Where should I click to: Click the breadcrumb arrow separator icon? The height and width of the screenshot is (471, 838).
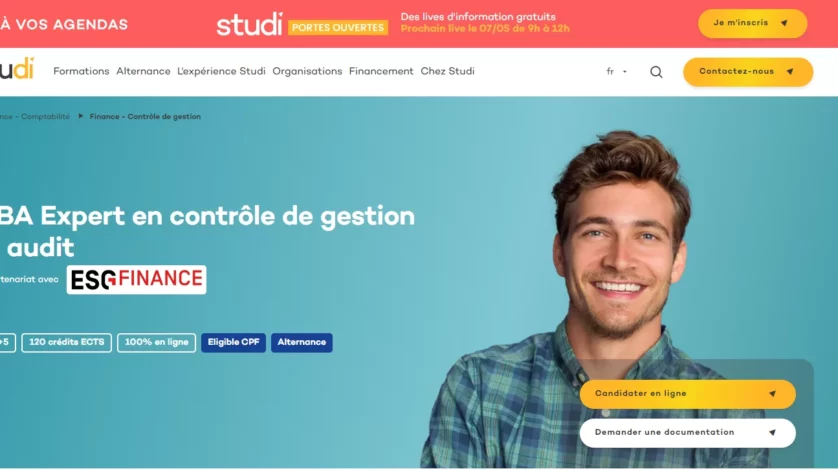coord(81,116)
